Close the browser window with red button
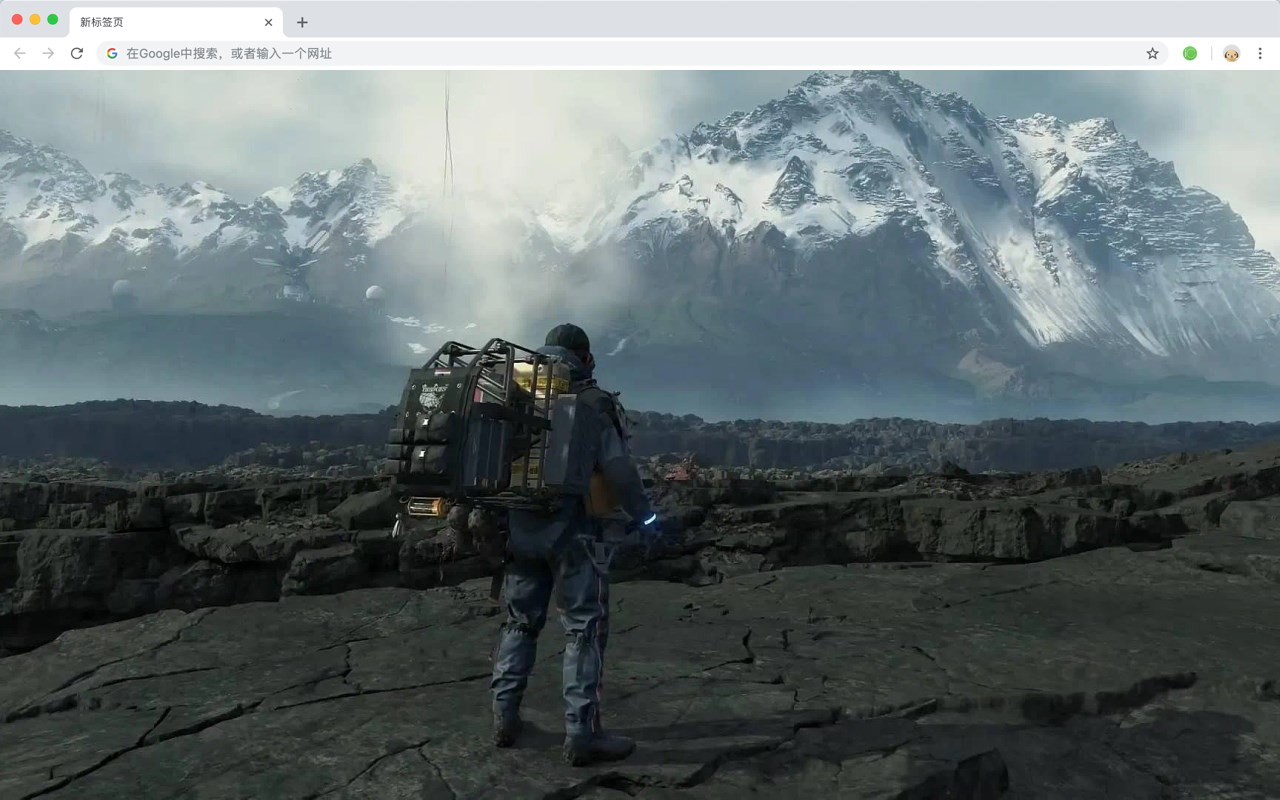Viewport: 1280px width, 800px height. pos(17,19)
